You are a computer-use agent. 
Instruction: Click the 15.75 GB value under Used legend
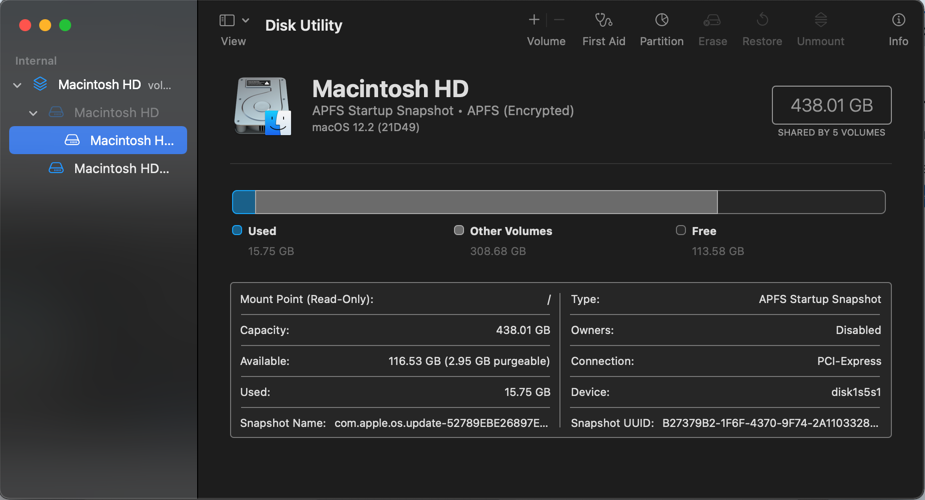(271, 251)
